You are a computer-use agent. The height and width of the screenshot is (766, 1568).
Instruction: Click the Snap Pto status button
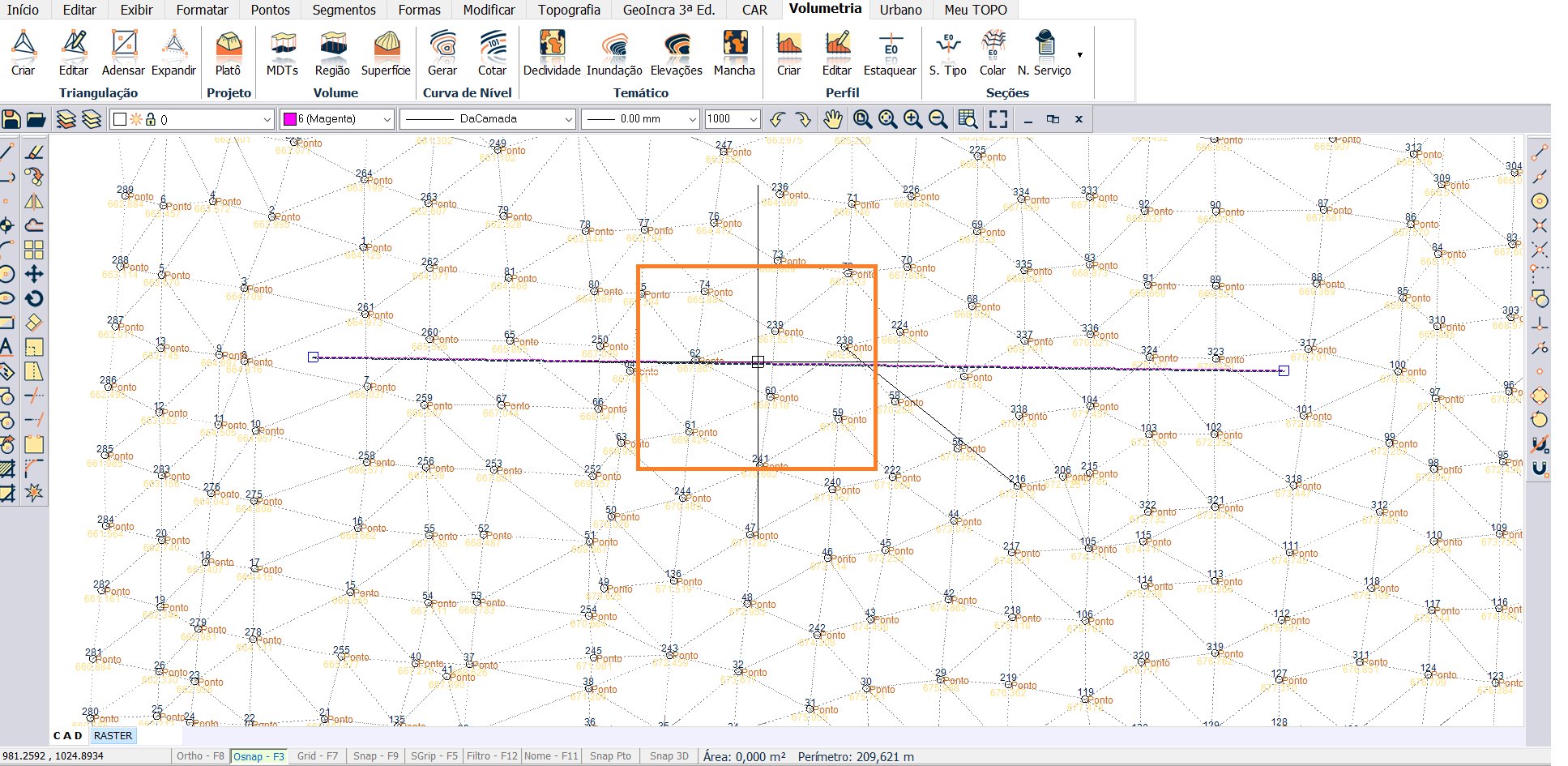(610, 756)
